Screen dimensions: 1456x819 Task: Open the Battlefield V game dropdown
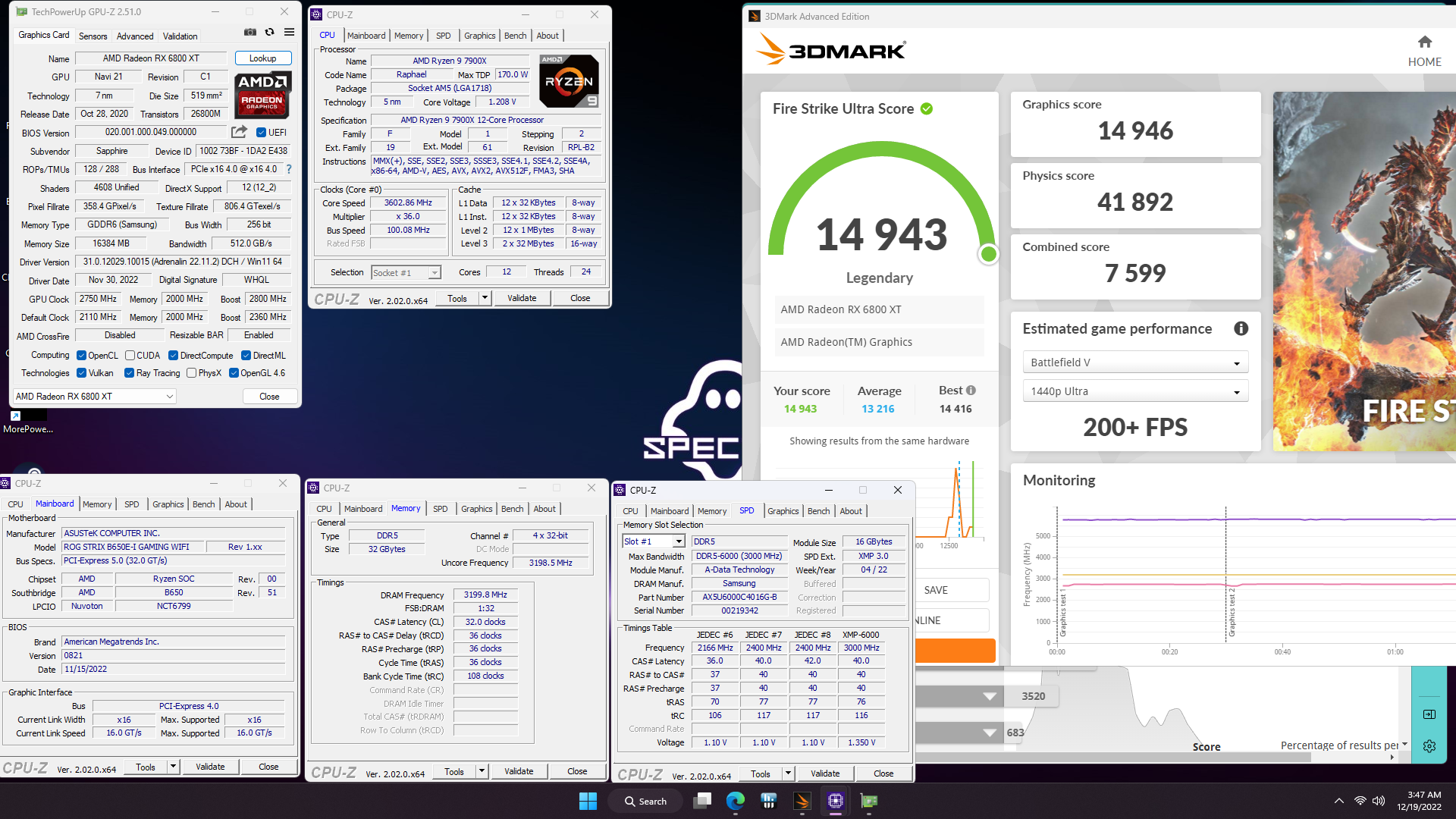tap(1135, 362)
